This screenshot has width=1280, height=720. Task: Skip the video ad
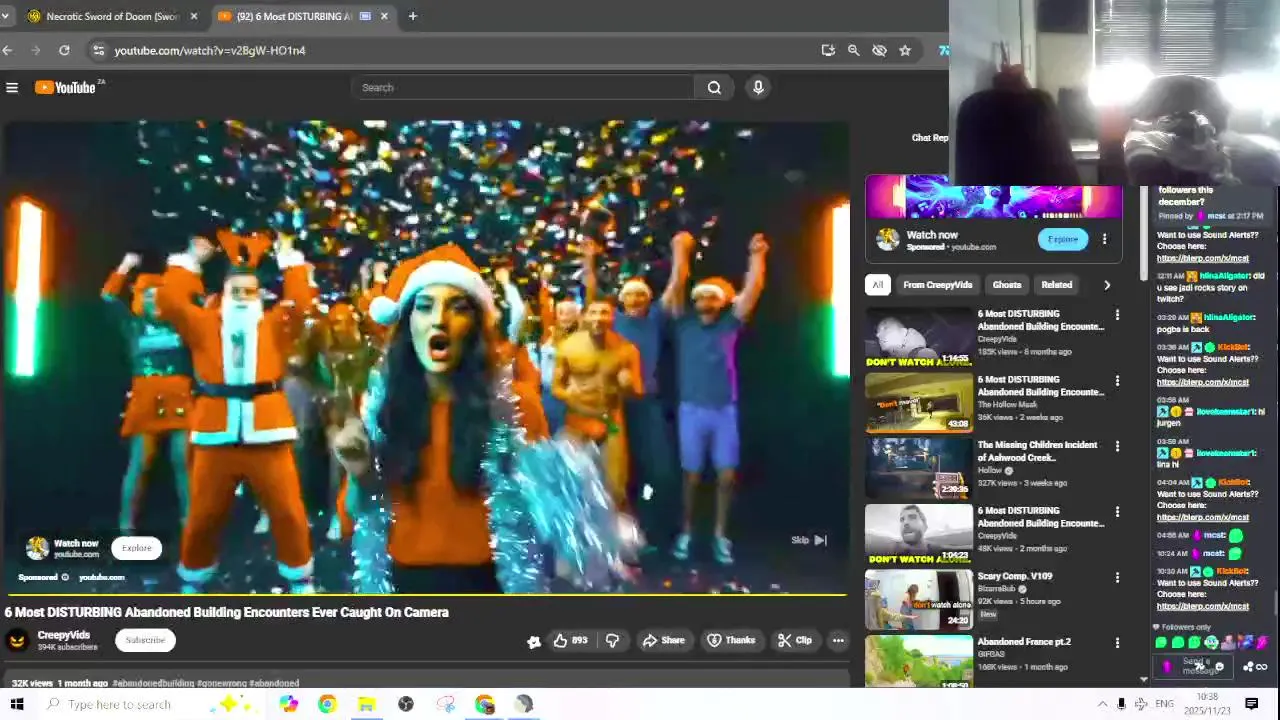pos(809,540)
